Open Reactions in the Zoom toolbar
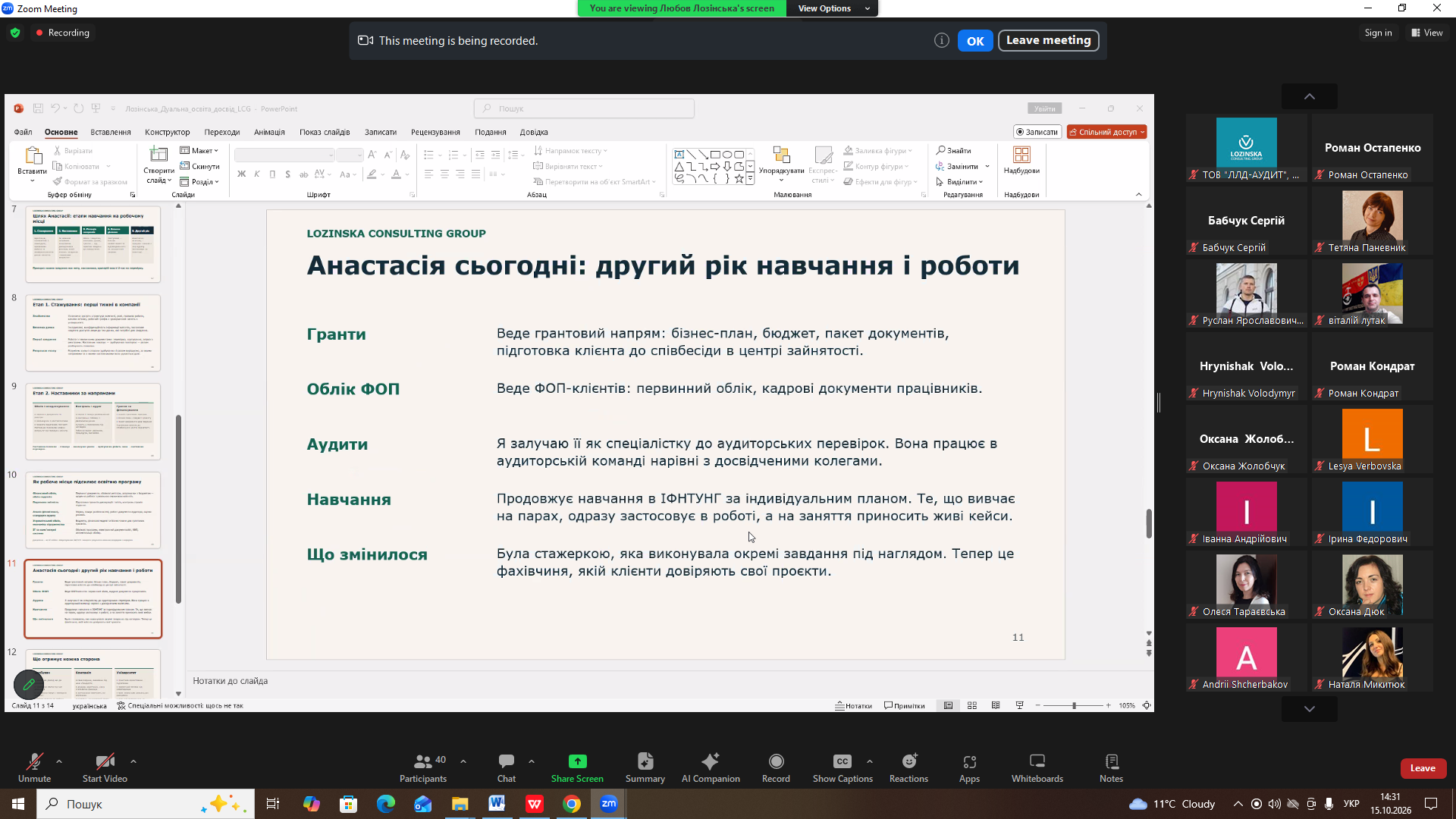The image size is (1456, 819). [x=908, y=767]
